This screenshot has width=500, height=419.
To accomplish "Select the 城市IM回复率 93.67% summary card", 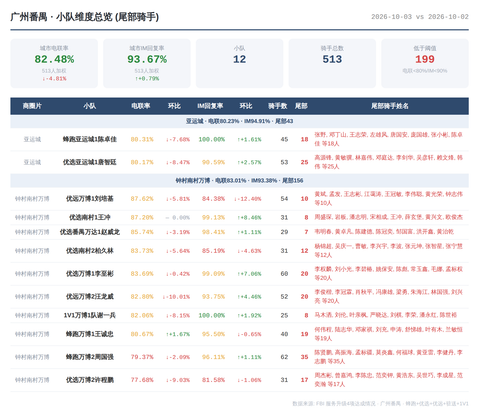I will coord(147,63).
